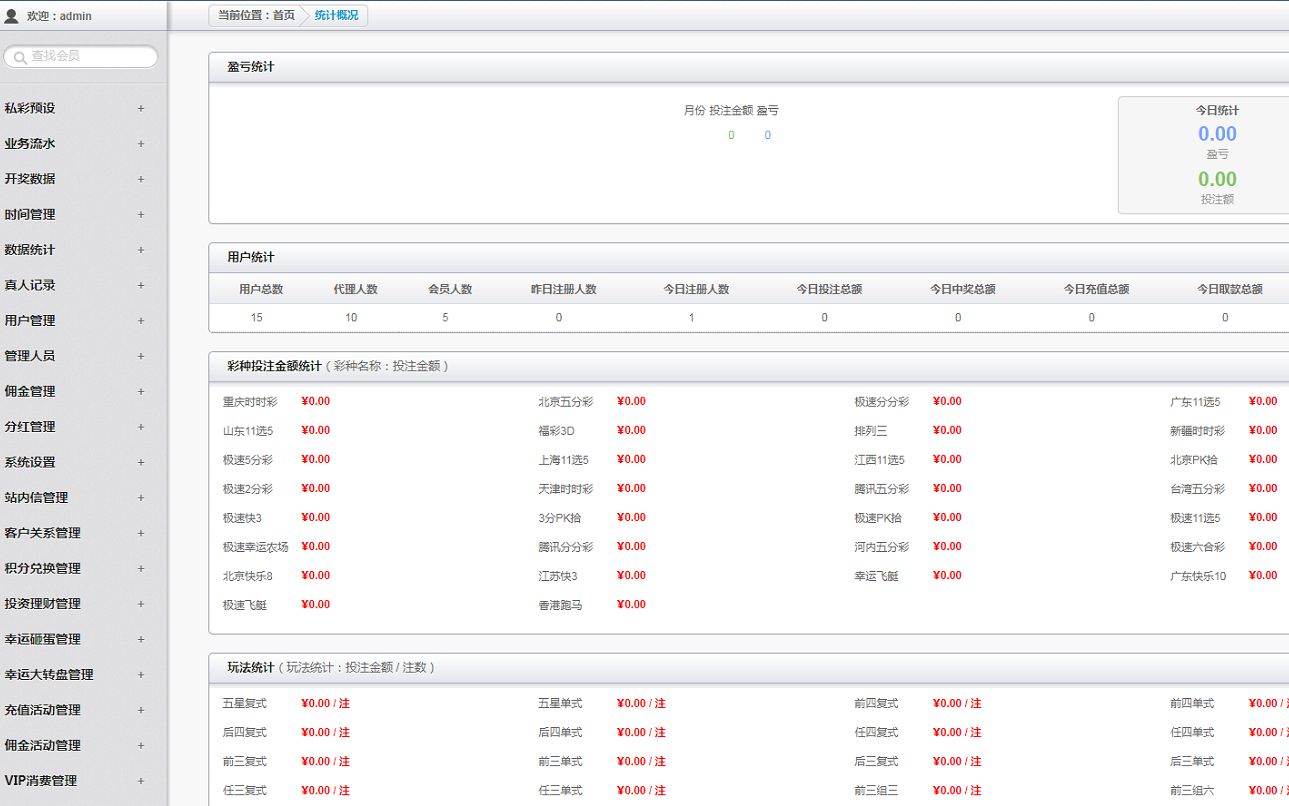Image resolution: width=1289 pixels, height=806 pixels.
Task: Click the 福彩3D lottery label
Action: (x=557, y=431)
